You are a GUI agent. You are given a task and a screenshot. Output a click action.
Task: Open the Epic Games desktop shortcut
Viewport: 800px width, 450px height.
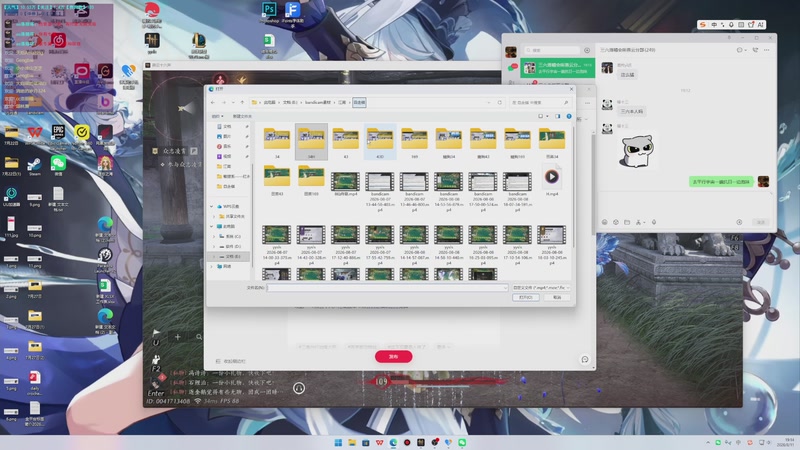click(x=58, y=135)
